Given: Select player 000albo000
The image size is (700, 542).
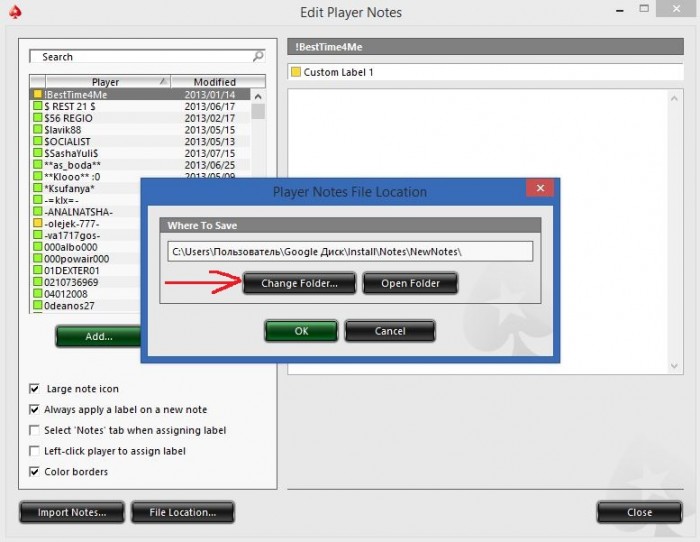Looking at the screenshot, I should click(x=85, y=247).
